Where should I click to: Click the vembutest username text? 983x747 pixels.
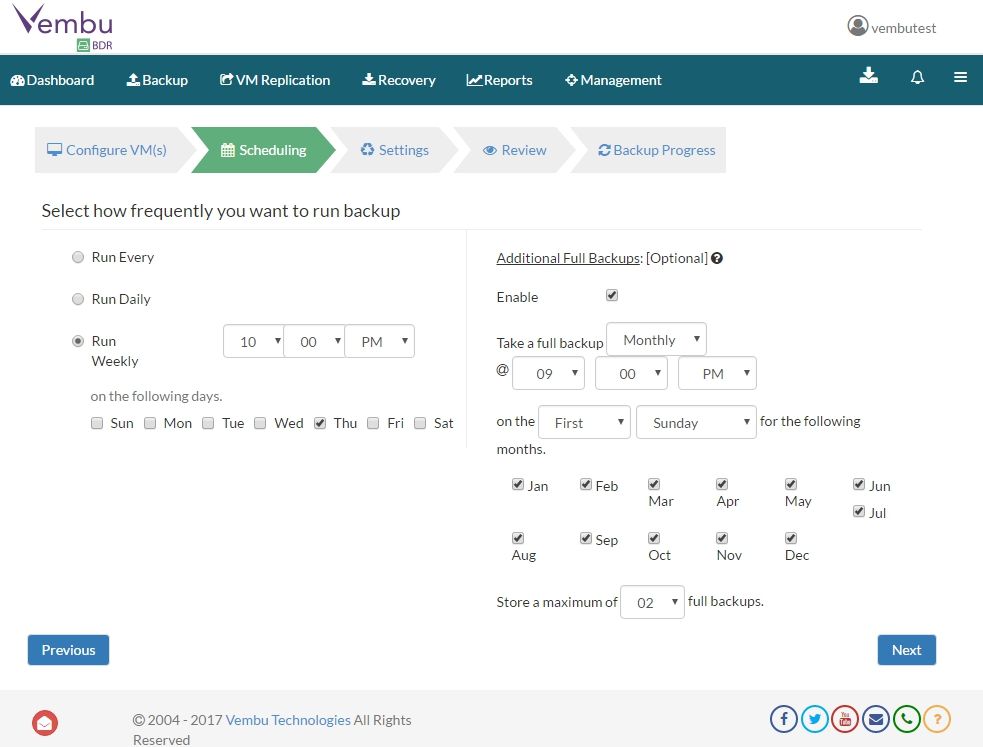903,28
